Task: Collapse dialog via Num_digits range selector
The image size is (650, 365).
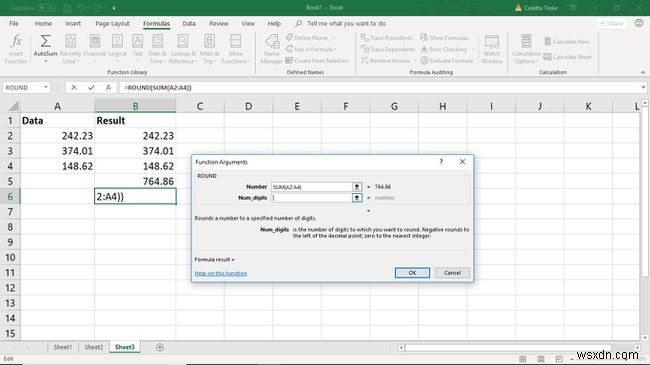Action: 357,198
